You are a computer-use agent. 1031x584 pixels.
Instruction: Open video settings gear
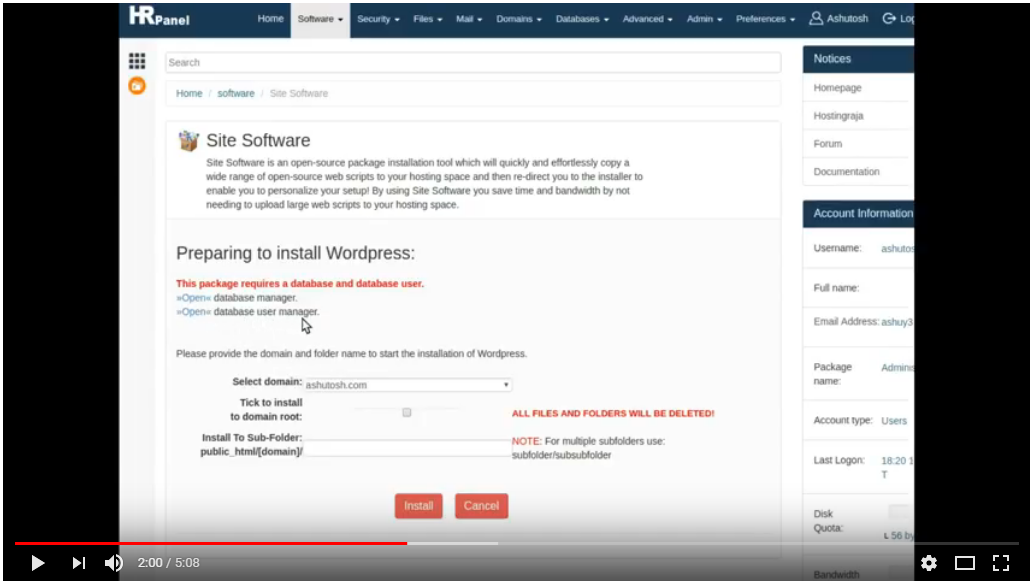coord(928,563)
